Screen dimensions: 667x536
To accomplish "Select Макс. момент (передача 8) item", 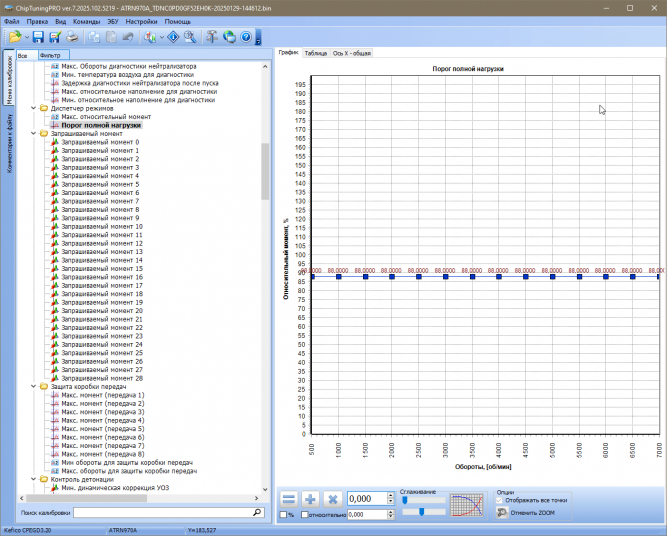I will [103, 454].
